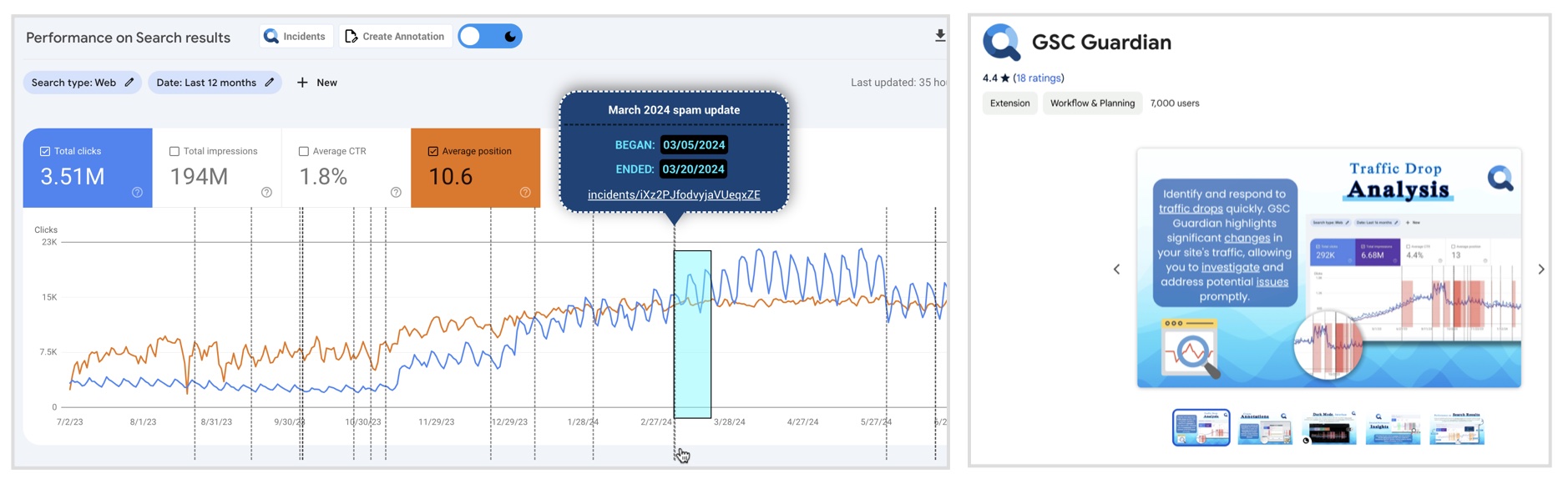The width and height of the screenshot is (1568, 489).
Task: Click the 23K label on the Clicks axis
Action: click(x=49, y=243)
